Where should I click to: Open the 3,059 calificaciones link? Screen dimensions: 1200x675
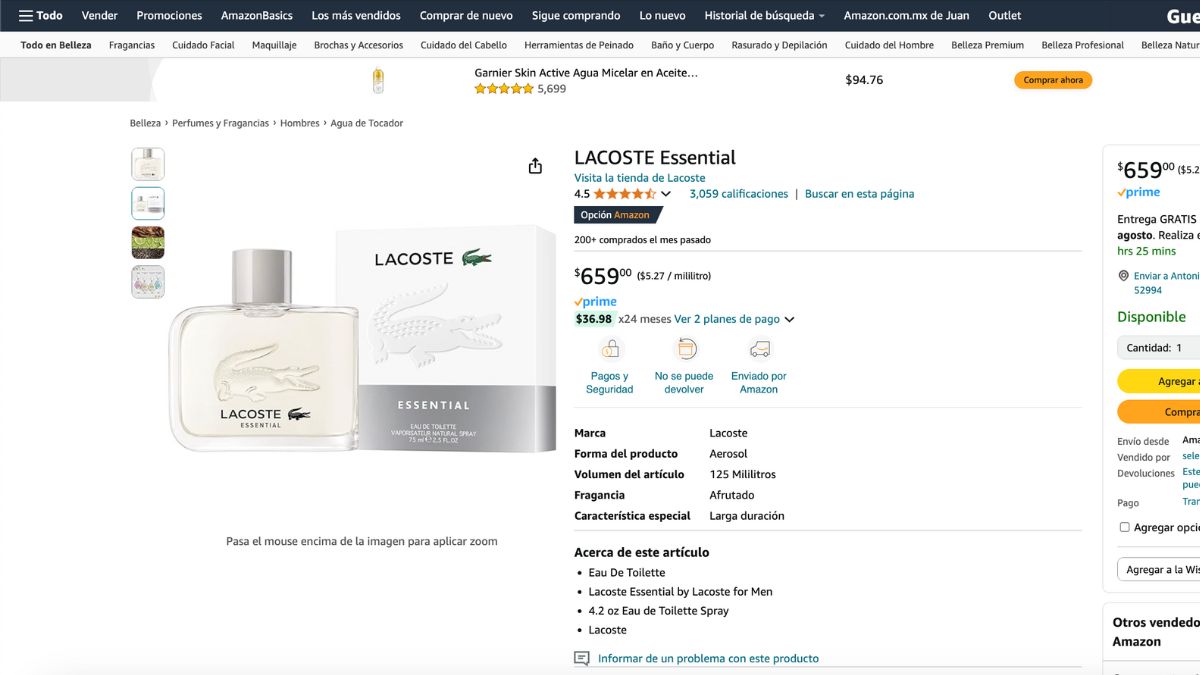click(x=738, y=194)
